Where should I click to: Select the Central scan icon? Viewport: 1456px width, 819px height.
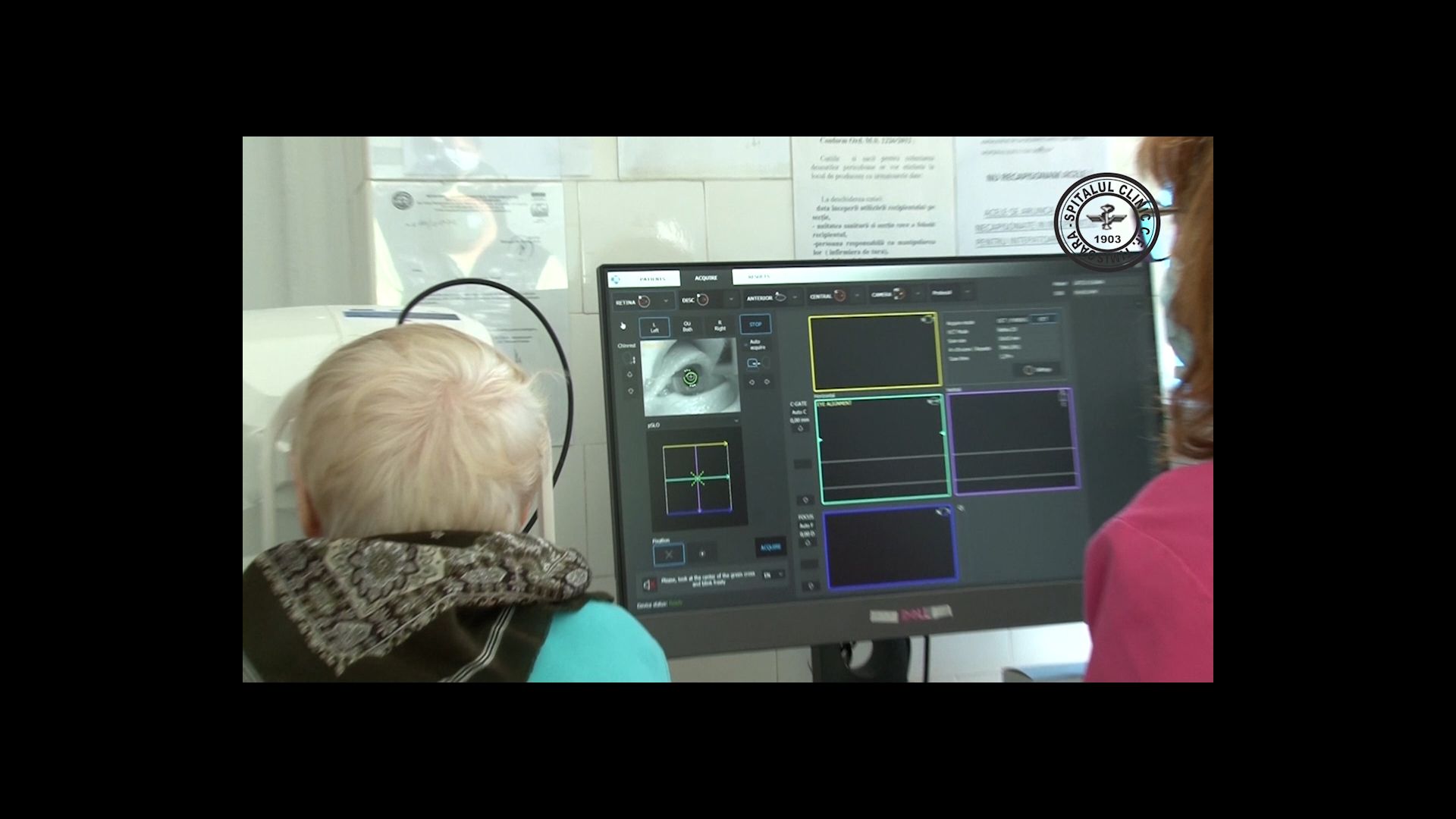839,295
